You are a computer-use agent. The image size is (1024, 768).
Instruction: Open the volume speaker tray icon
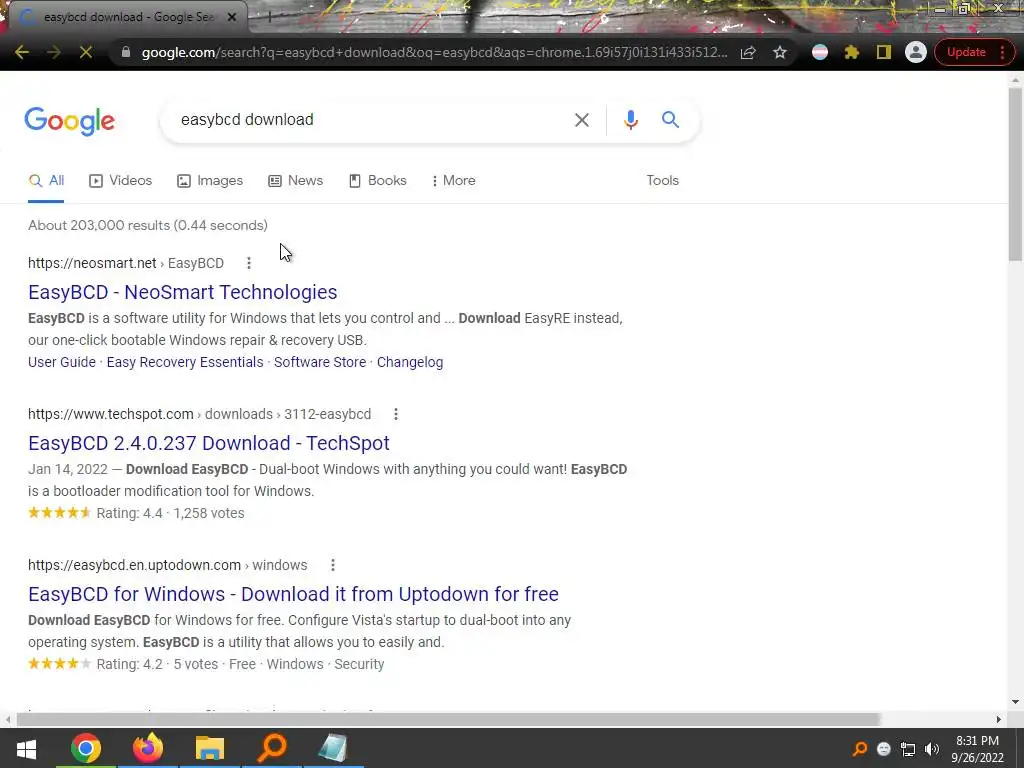tap(932, 749)
